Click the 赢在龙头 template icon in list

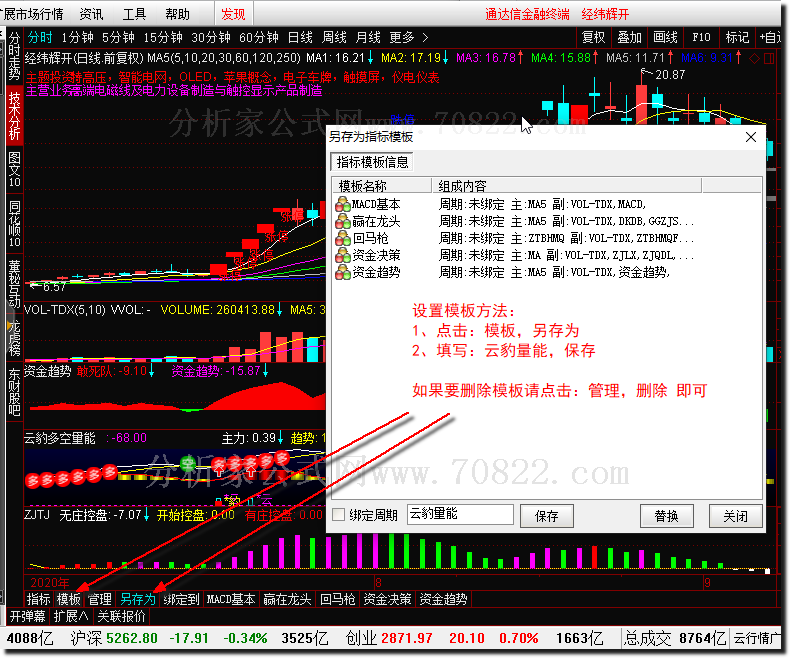tap(344, 221)
